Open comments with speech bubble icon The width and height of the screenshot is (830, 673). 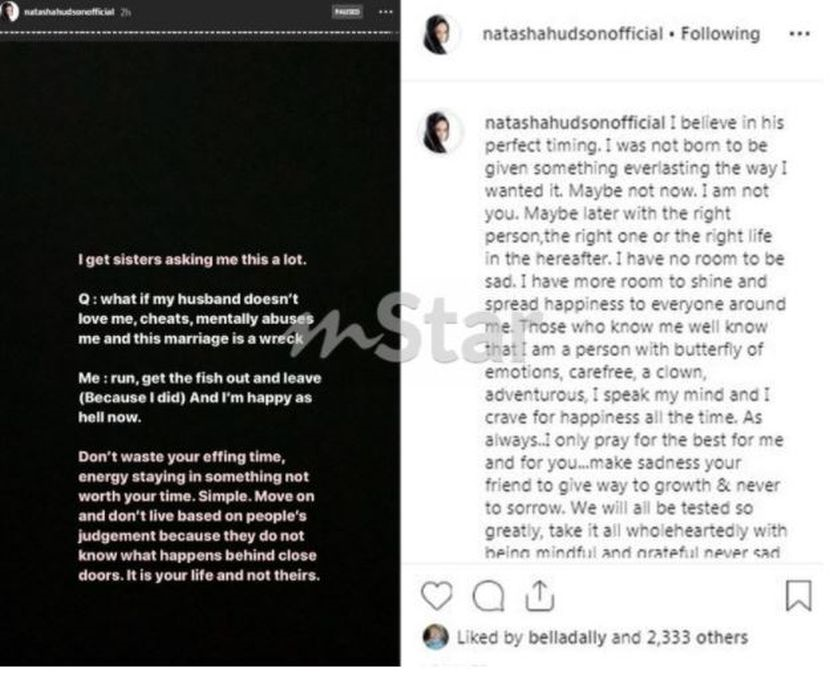pos(488,596)
